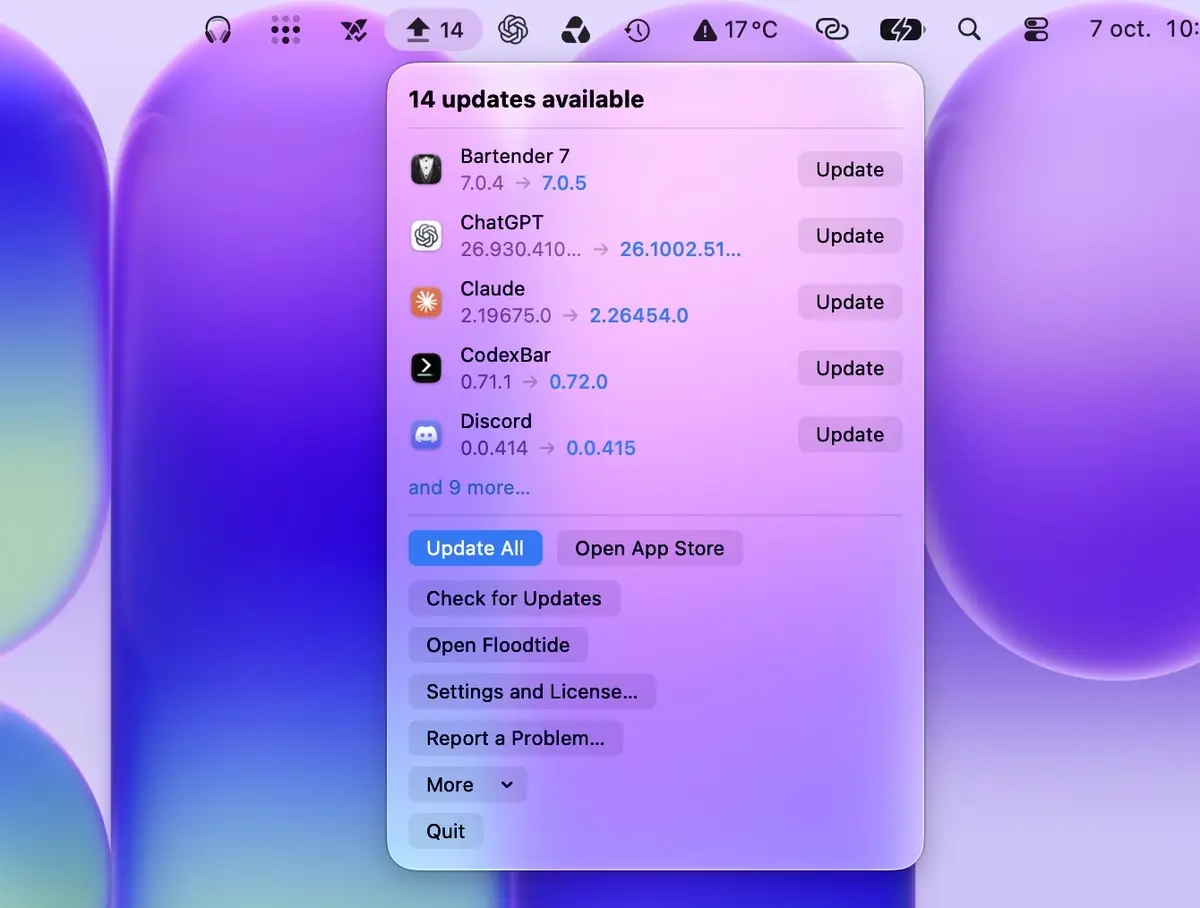The height and width of the screenshot is (908, 1200).
Task: Click the headphones icon in the menu bar
Action: tap(217, 30)
